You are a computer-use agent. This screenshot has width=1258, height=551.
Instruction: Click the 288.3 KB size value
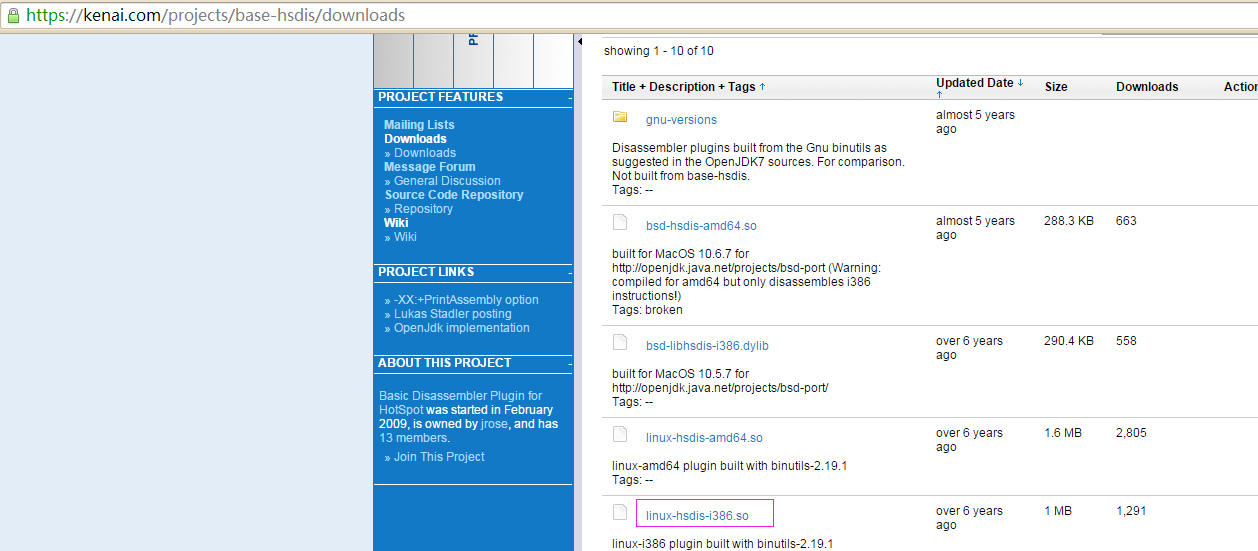coord(1069,221)
